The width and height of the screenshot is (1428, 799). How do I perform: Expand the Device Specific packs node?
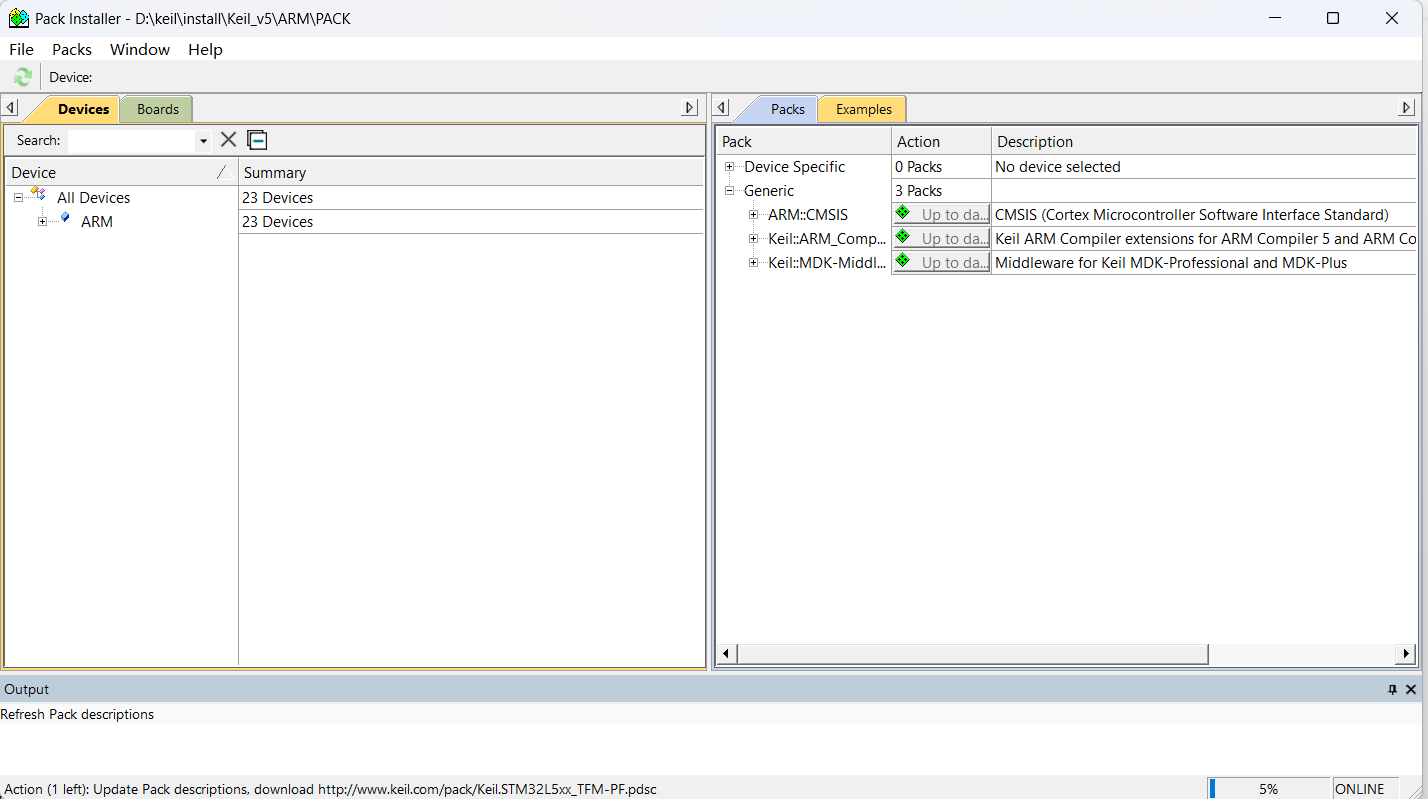click(x=730, y=167)
